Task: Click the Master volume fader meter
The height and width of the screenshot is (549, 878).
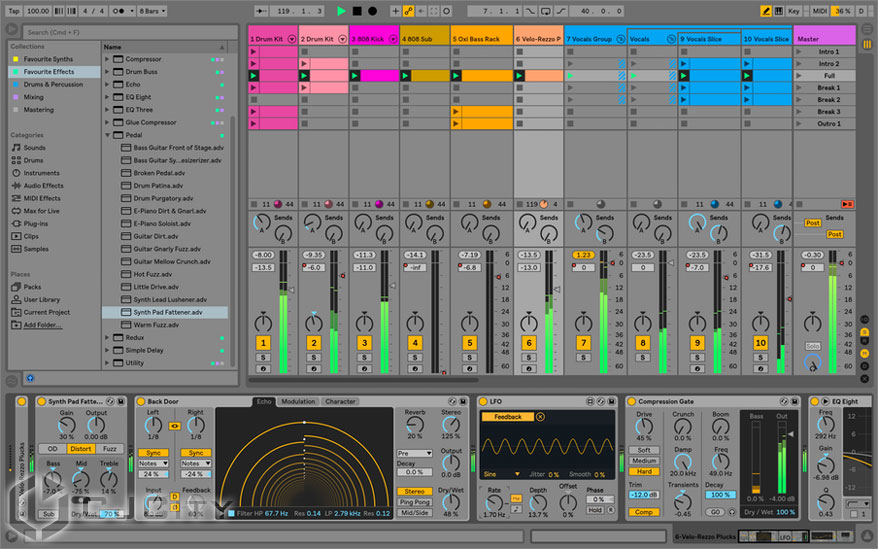Action: coord(832,312)
